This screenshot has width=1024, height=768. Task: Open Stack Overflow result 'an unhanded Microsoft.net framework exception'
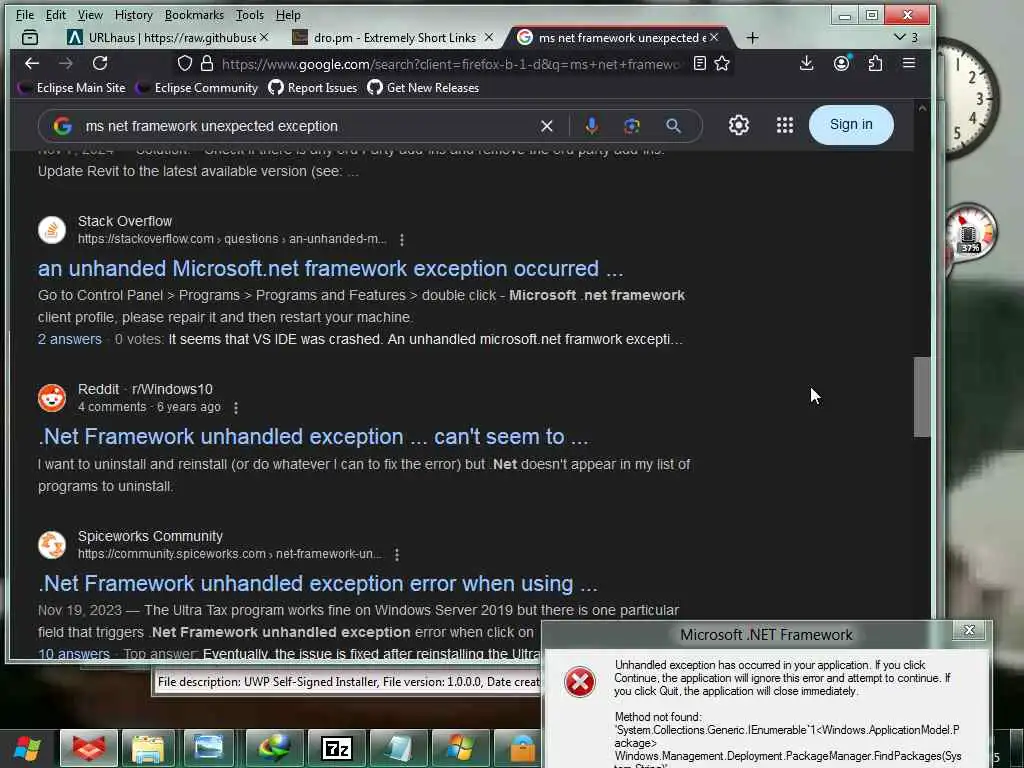(x=330, y=268)
